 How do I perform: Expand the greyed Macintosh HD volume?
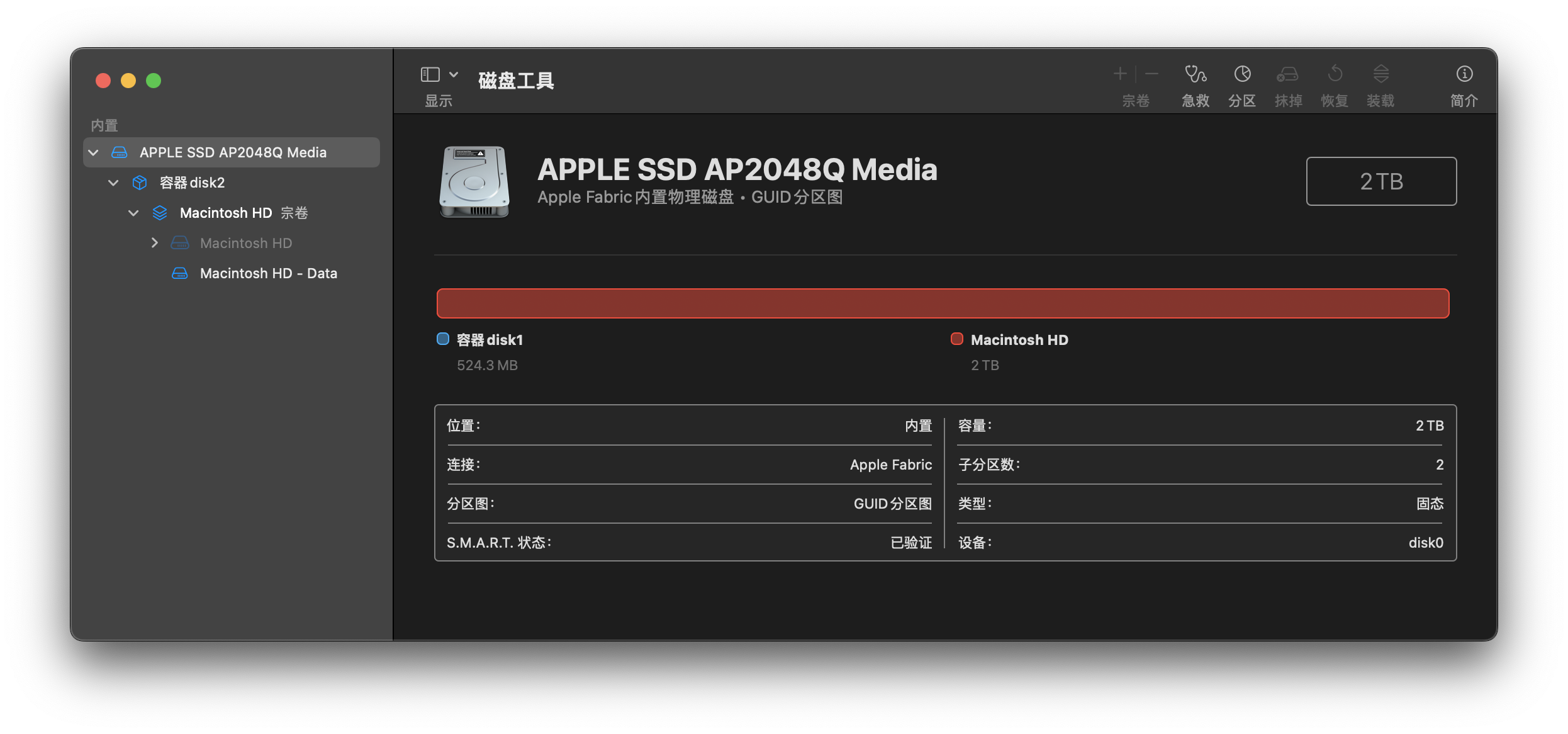pyautogui.click(x=155, y=243)
